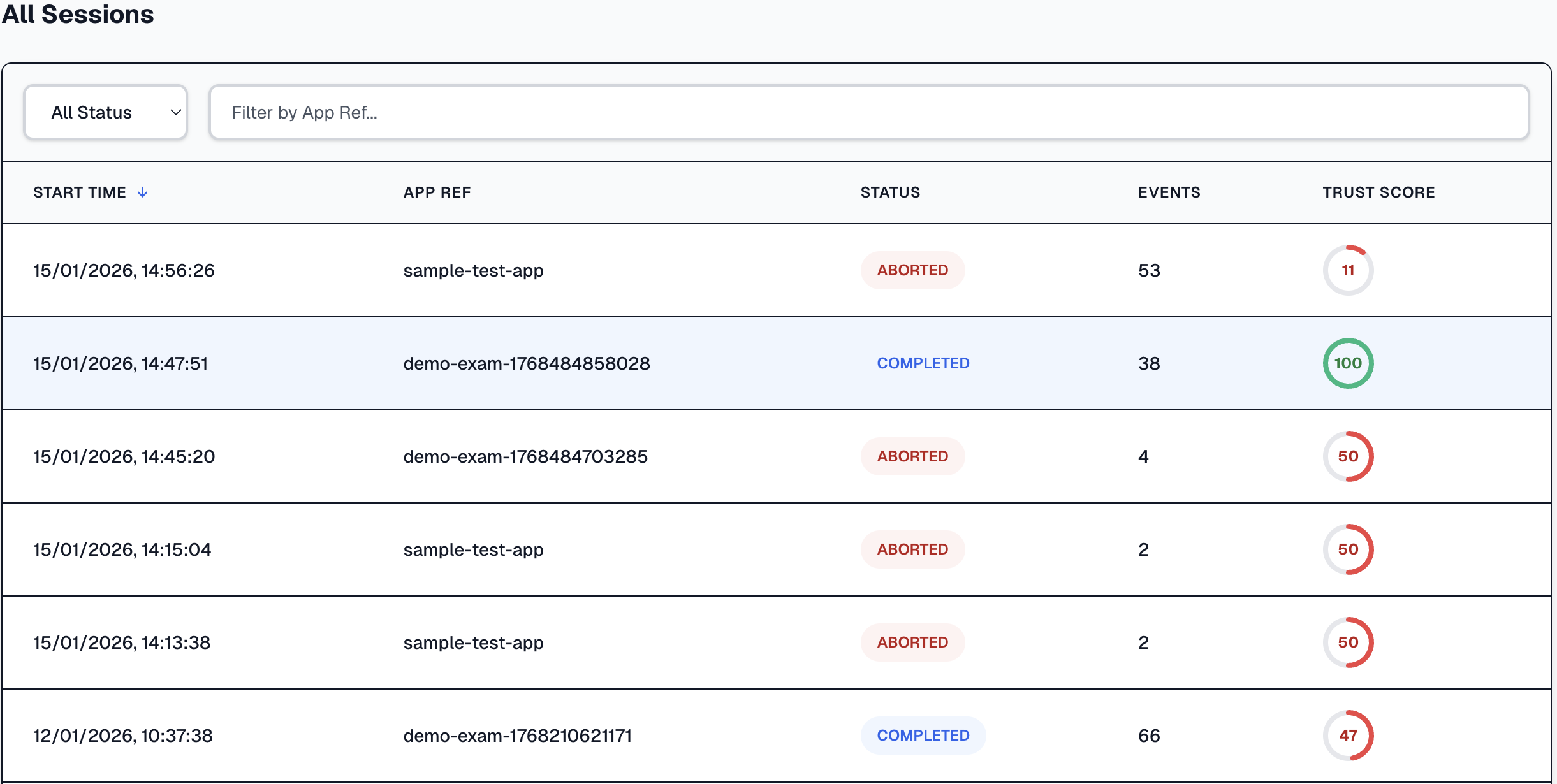Image resolution: width=1557 pixels, height=784 pixels.
Task: Select the APP REF column header
Action: [x=437, y=192]
